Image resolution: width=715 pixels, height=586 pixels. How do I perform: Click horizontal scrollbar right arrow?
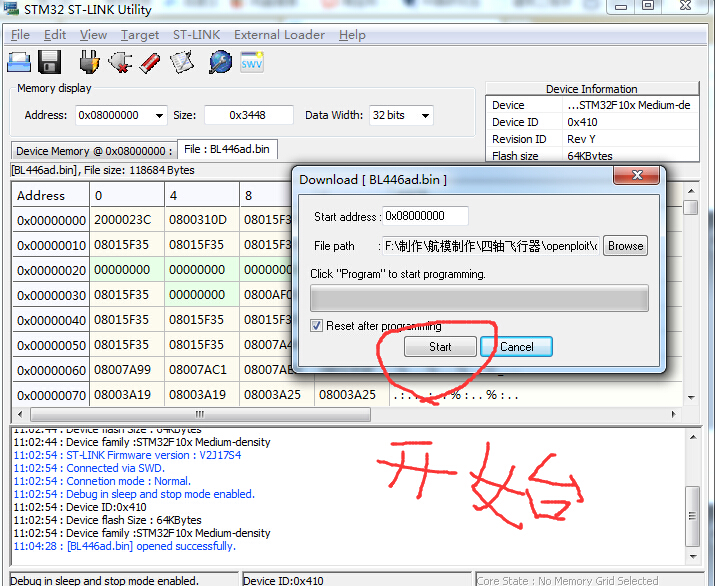coord(674,414)
